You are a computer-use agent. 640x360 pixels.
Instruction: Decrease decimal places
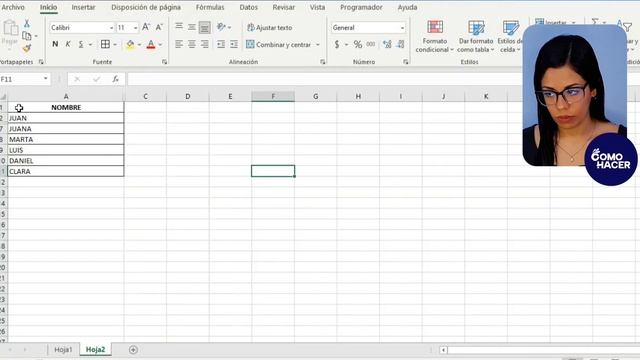click(400, 44)
